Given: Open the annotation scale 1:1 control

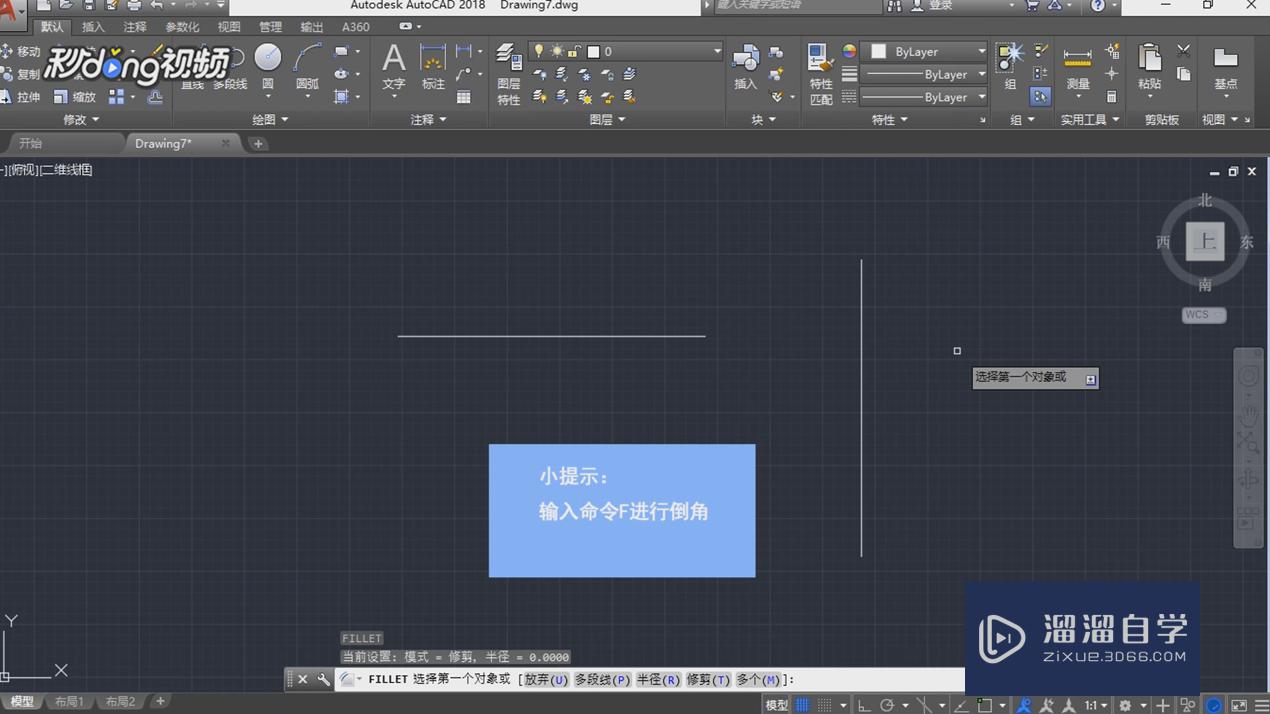Looking at the screenshot, I should 1093,703.
